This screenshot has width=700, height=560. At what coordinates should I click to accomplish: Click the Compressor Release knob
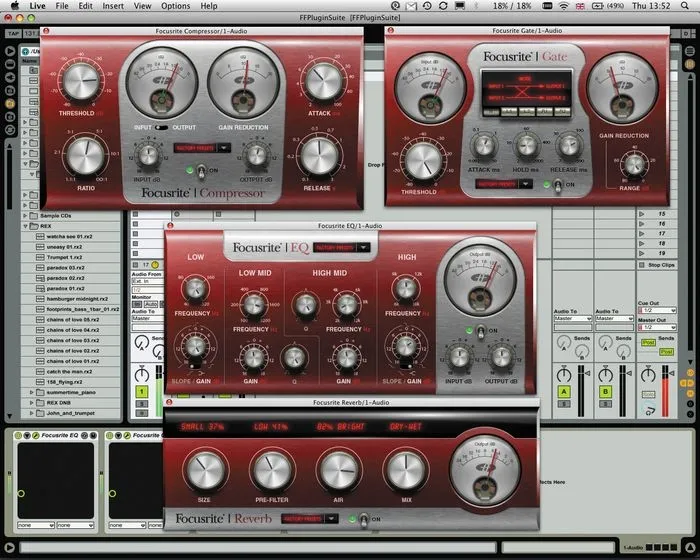[319, 156]
